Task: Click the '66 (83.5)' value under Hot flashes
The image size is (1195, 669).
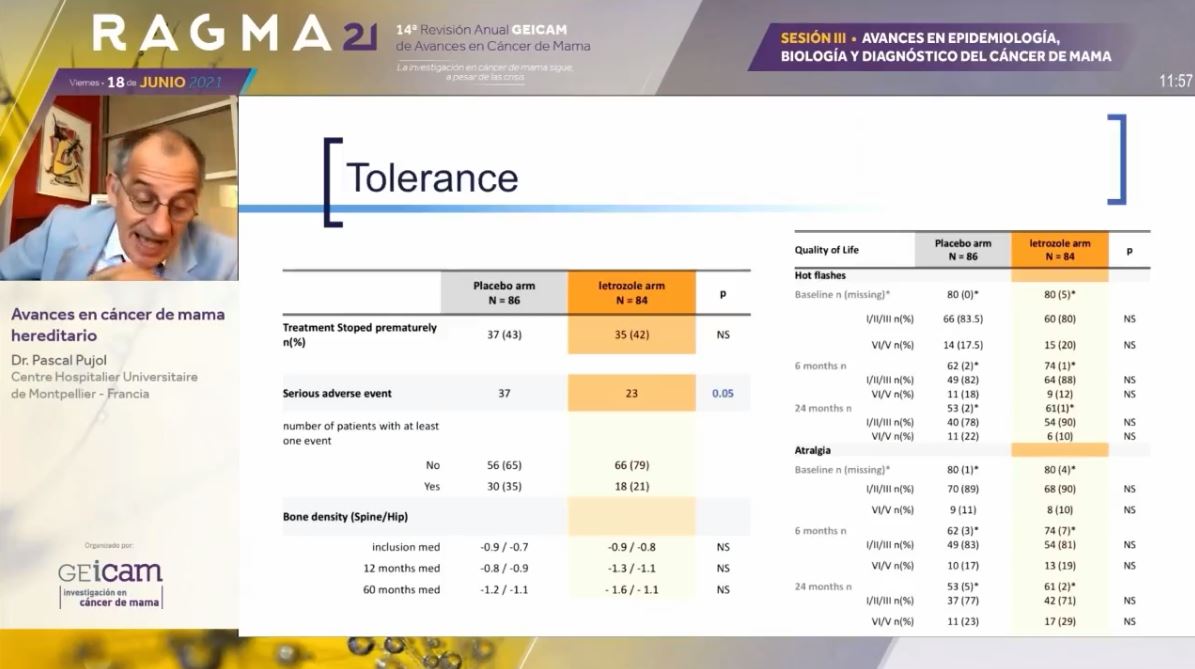Action: click(x=963, y=319)
